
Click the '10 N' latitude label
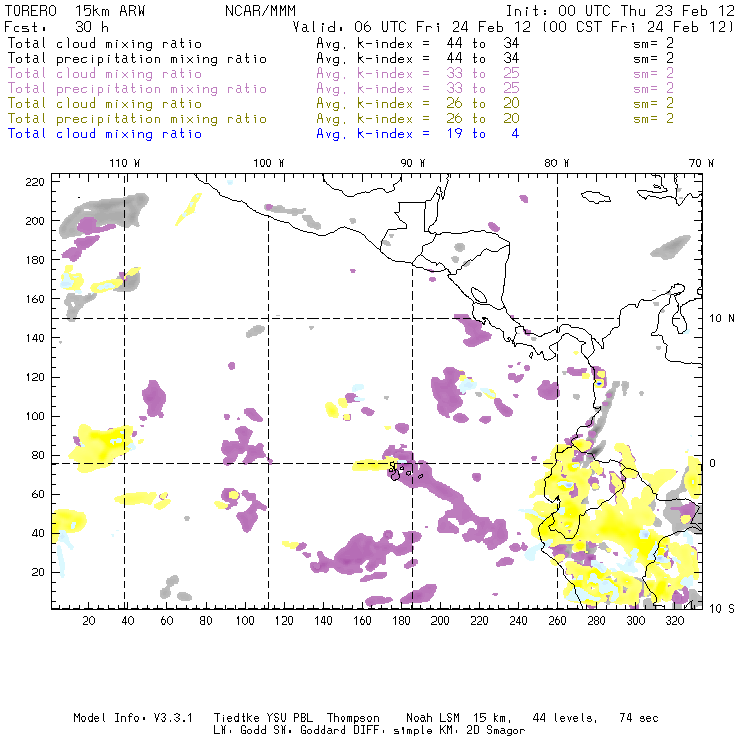722,319
